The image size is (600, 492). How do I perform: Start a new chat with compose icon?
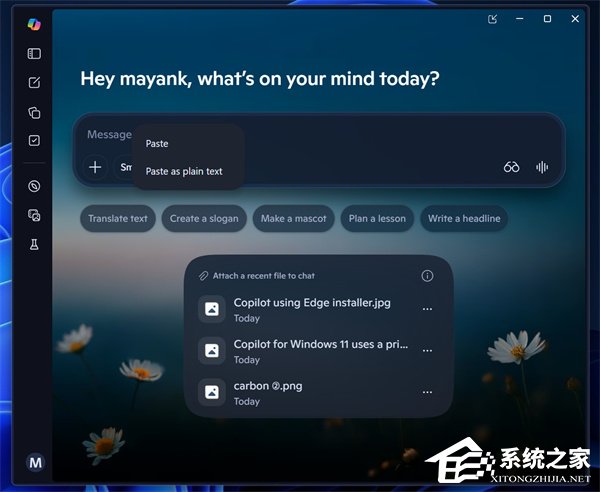point(34,82)
